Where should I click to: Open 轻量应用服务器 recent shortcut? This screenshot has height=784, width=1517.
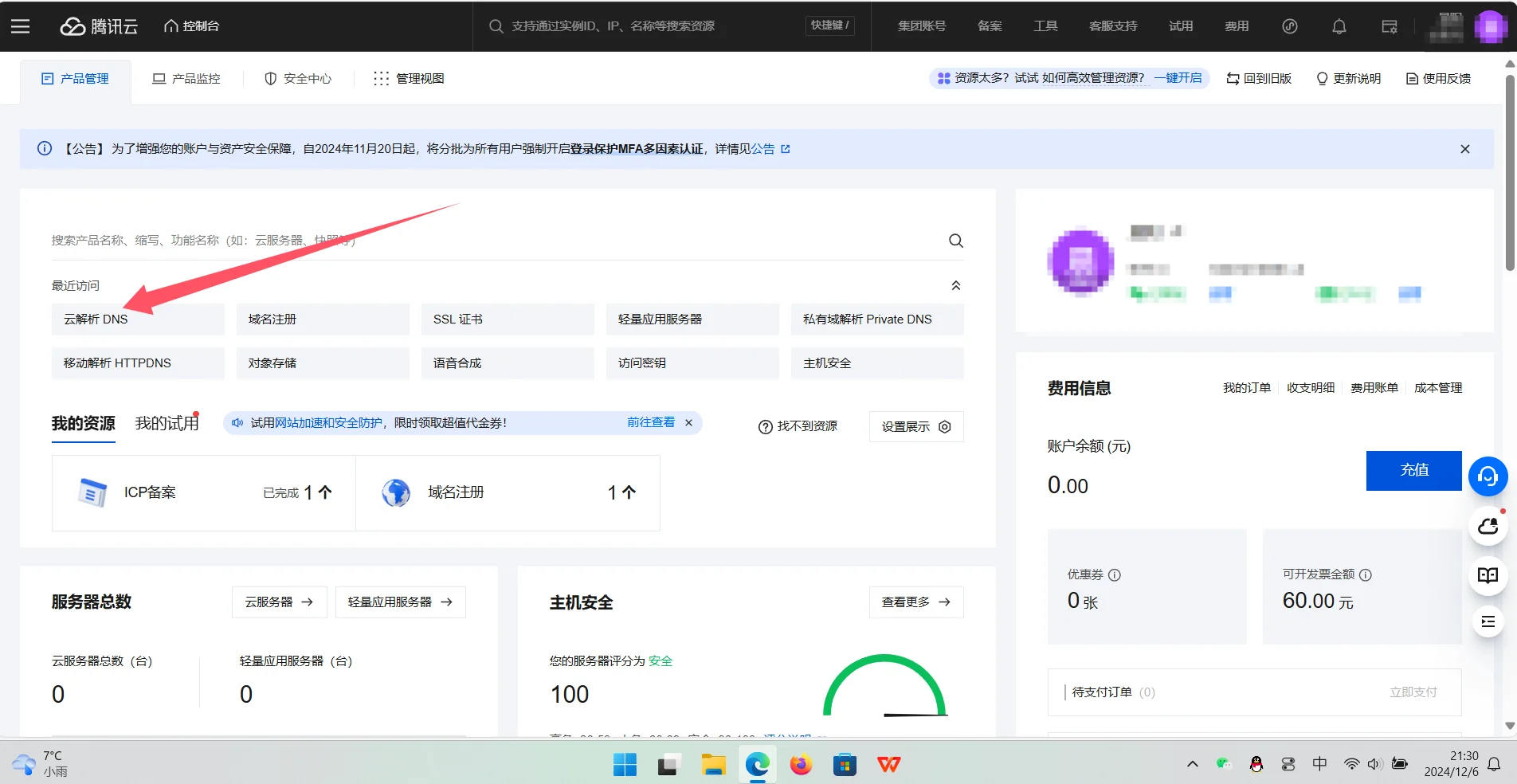click(x=692, y=319)
